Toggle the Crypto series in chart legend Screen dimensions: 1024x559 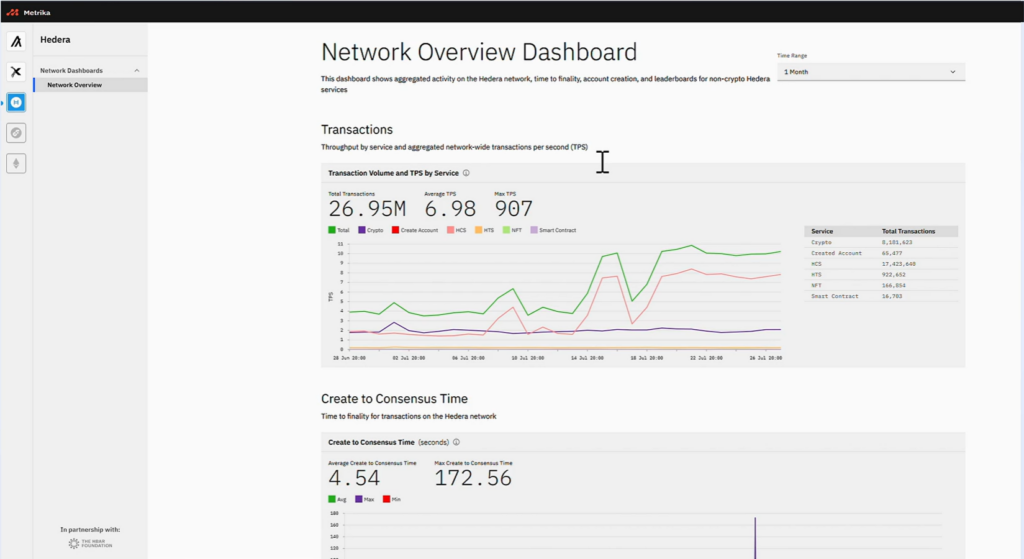point(372,230)
